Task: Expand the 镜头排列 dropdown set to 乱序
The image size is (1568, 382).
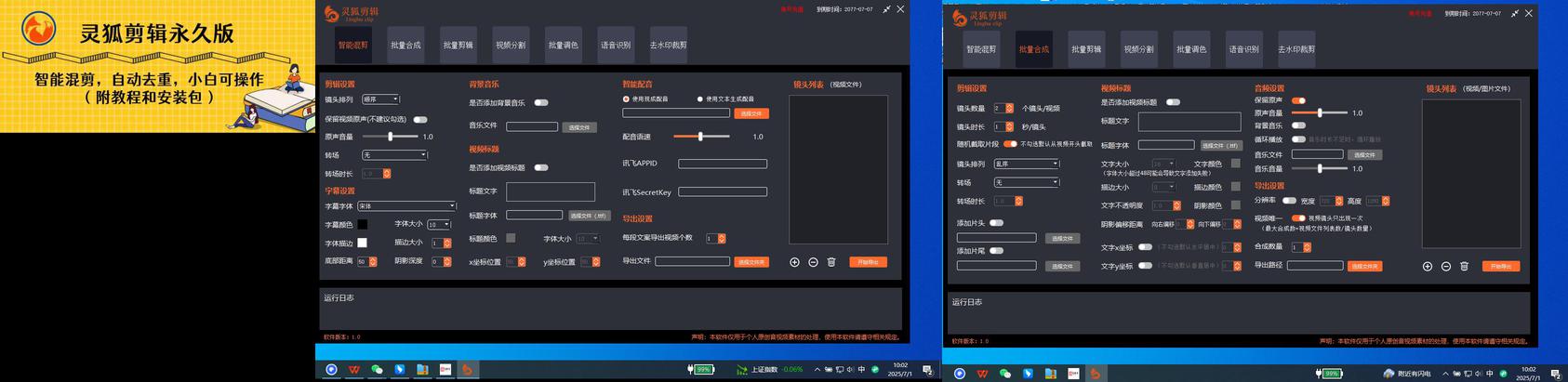Action: 1026,164
